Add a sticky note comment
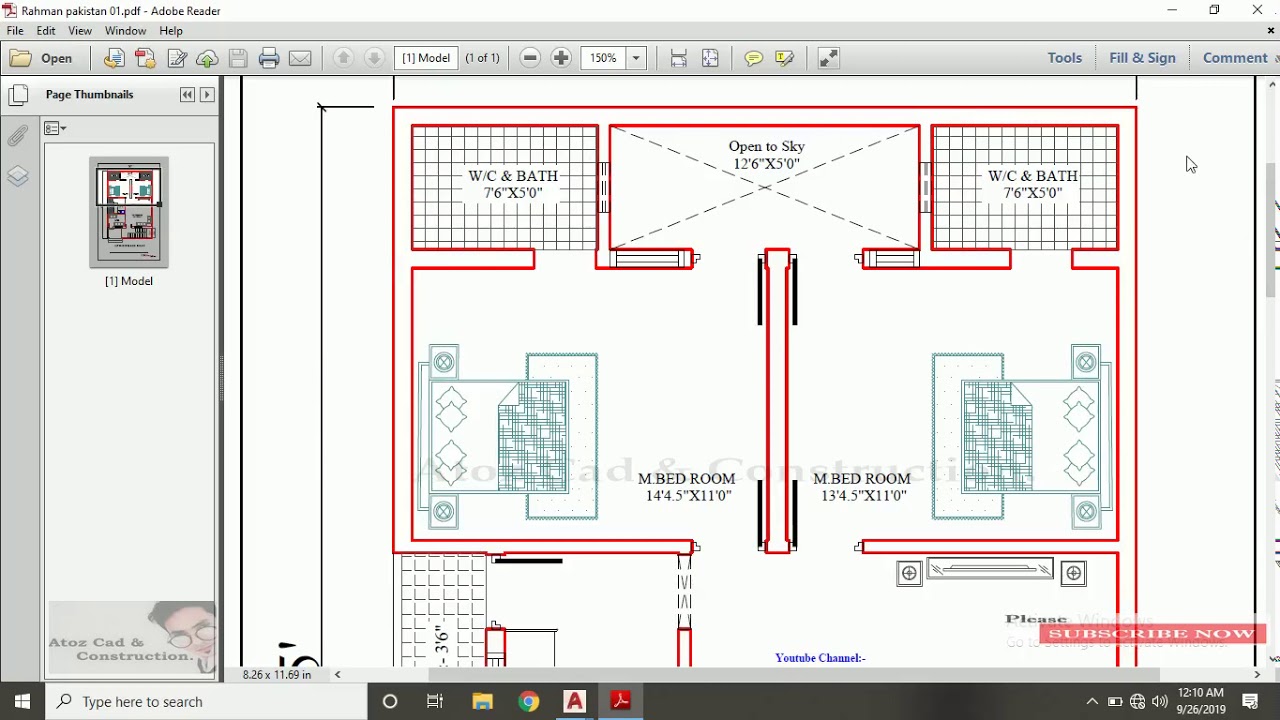This screenshot has height=720, width=1280. point(753,58)
